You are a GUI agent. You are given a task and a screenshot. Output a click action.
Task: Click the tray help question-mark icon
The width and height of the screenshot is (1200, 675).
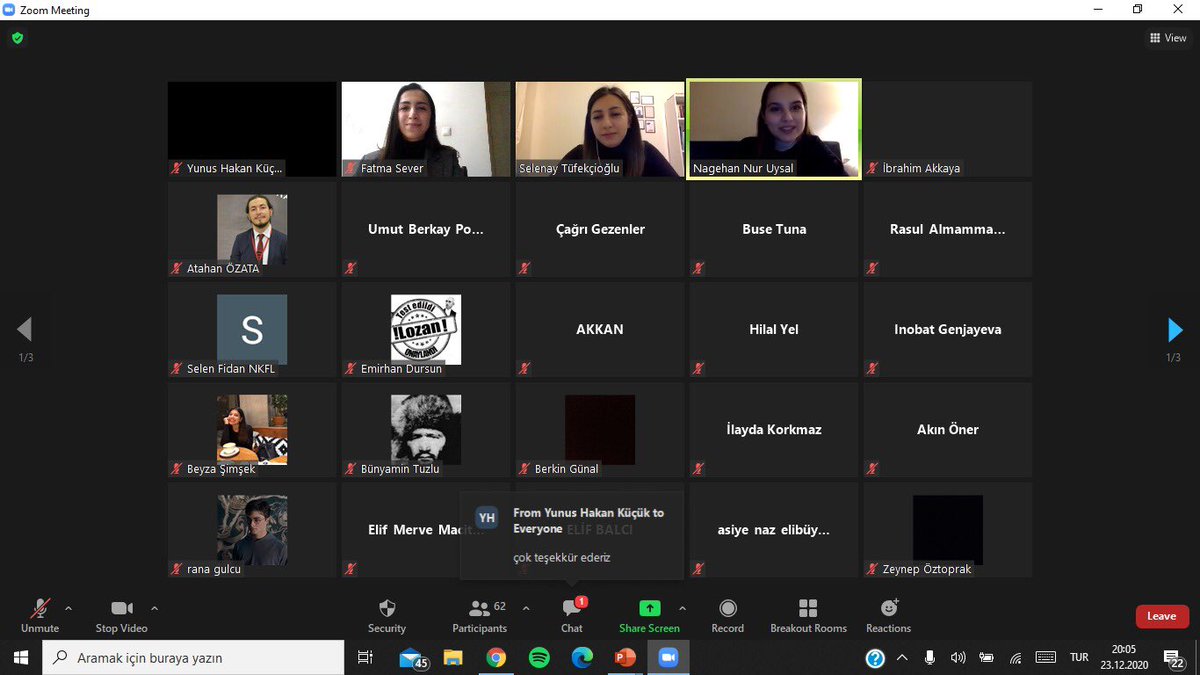coord(875,658)
